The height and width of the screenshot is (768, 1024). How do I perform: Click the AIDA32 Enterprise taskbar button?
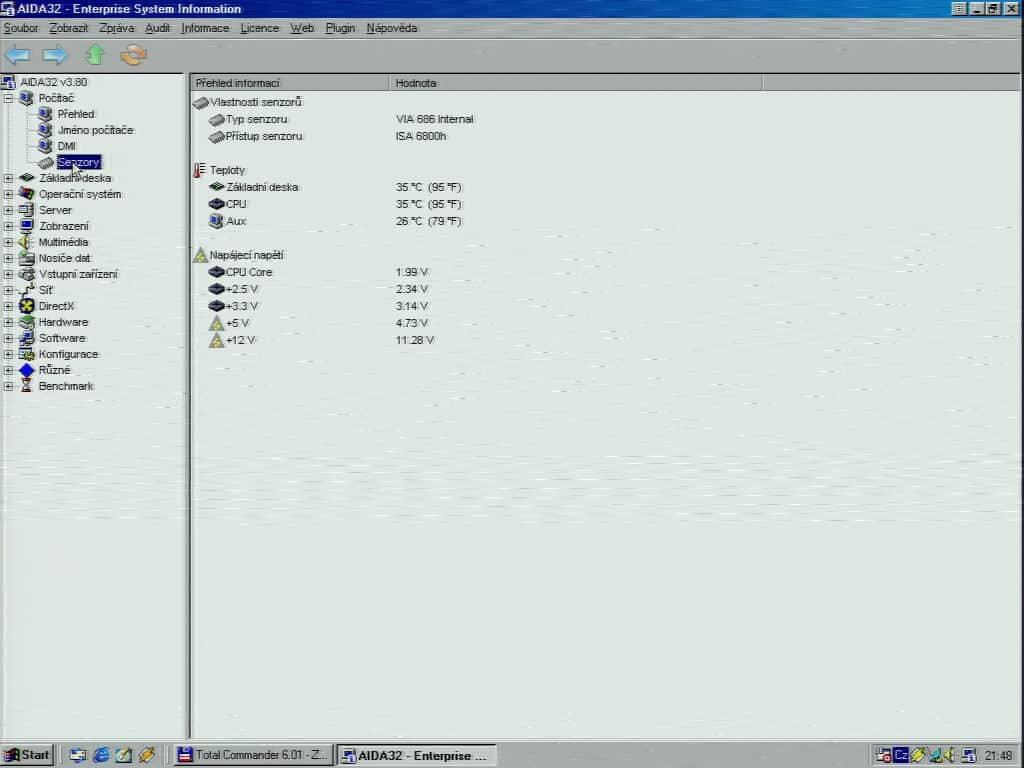point(416,755)
